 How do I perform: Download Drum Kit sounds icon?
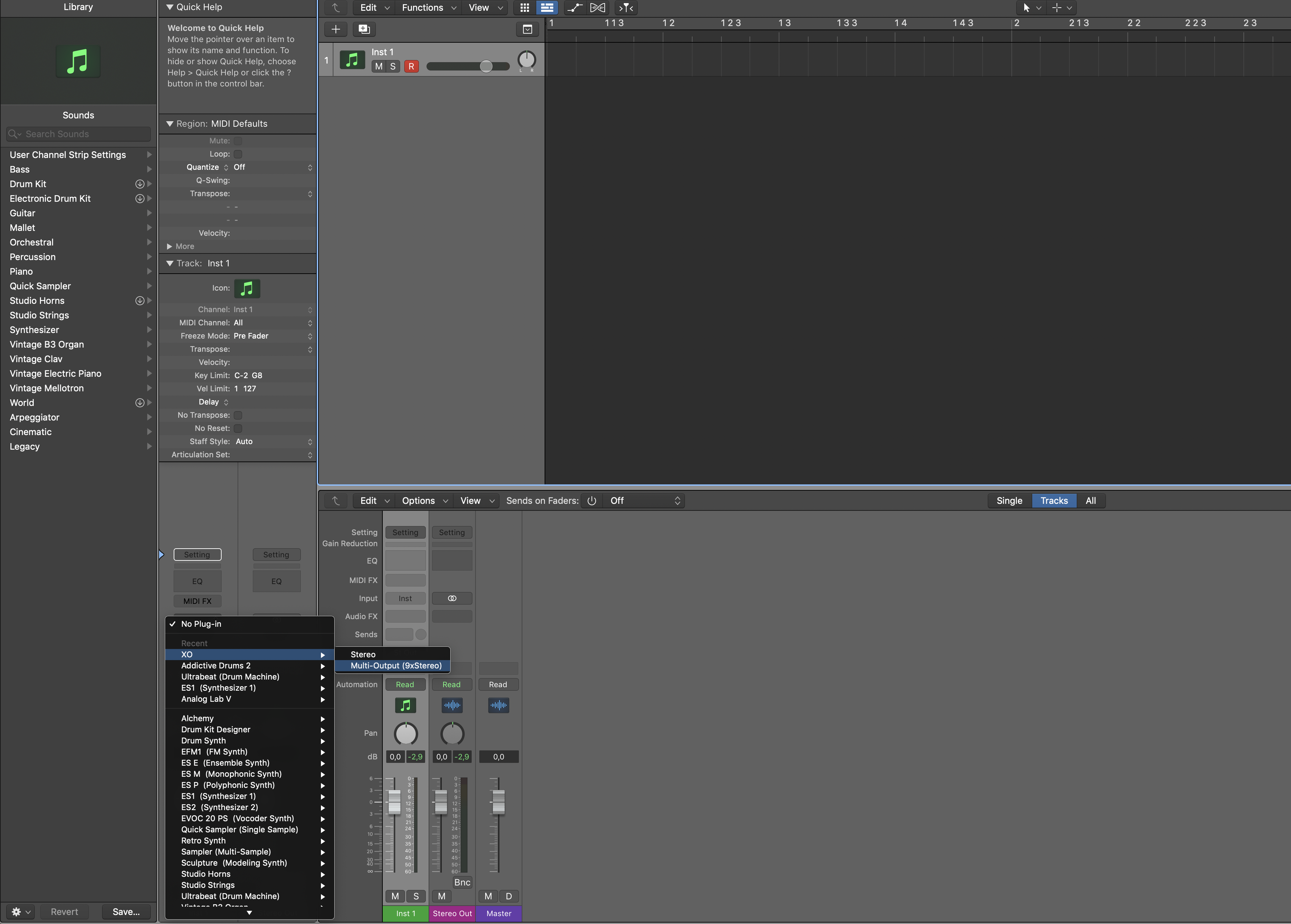tap(139, 184)
